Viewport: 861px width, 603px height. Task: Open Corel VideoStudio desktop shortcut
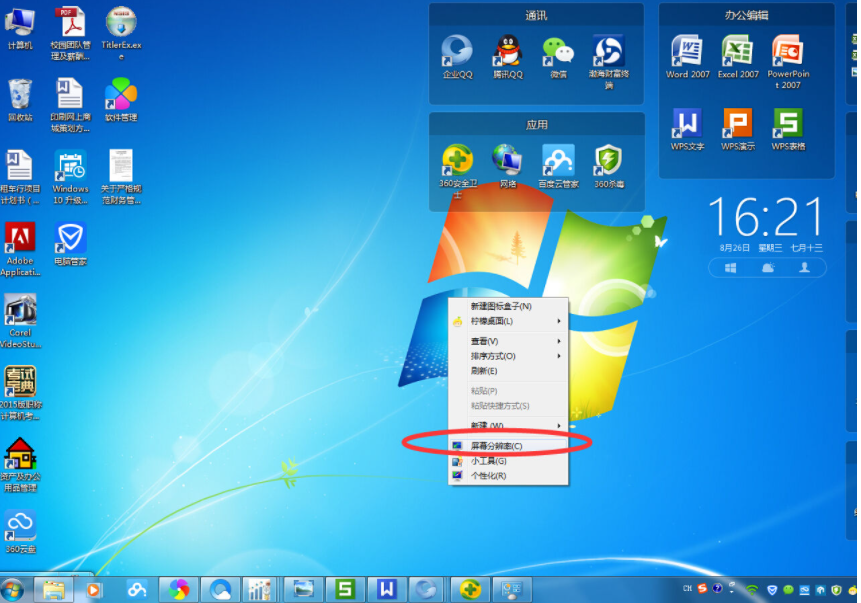click(20, 321)
